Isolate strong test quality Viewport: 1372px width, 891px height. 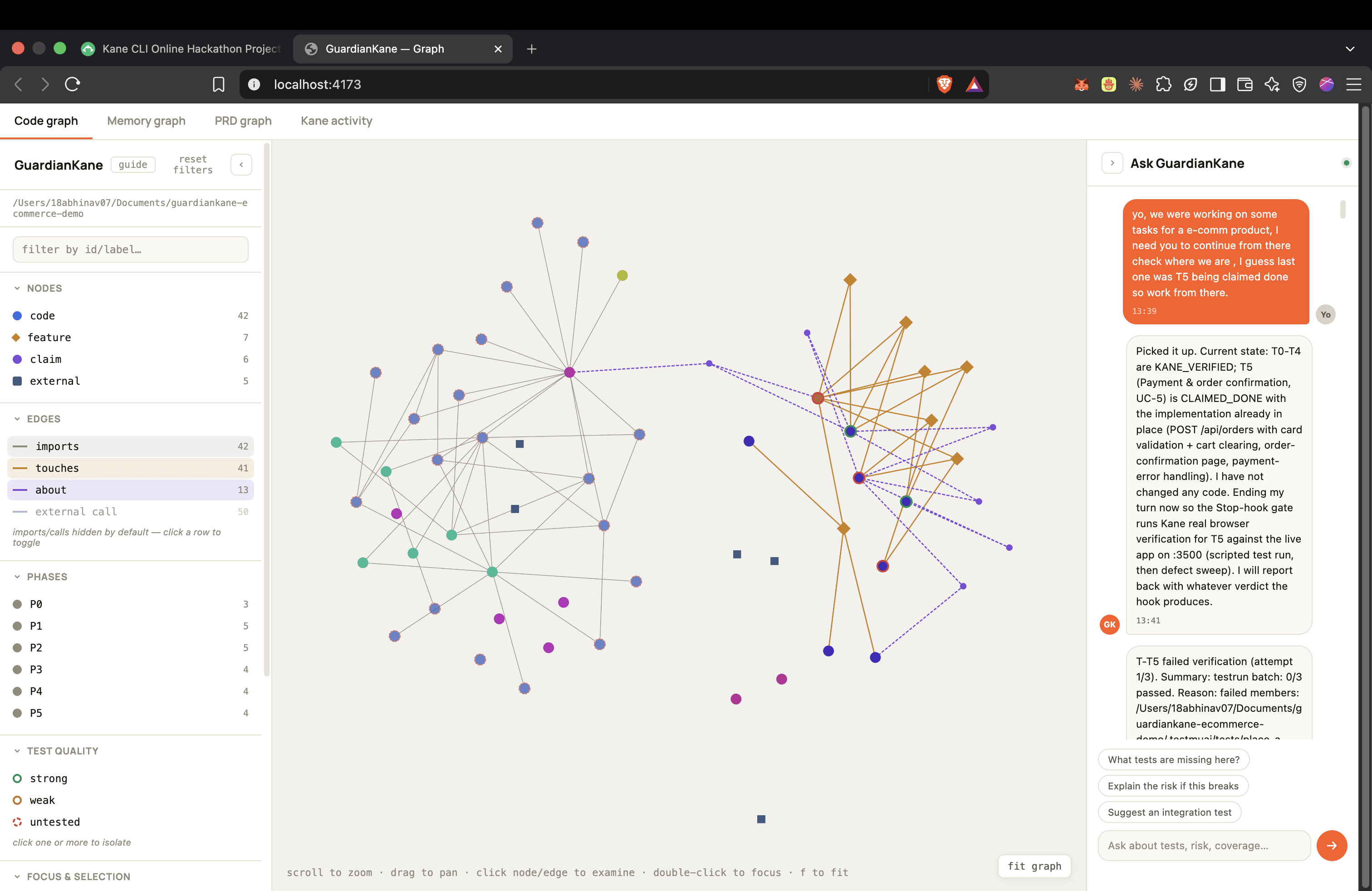click(x=130, y=778)
